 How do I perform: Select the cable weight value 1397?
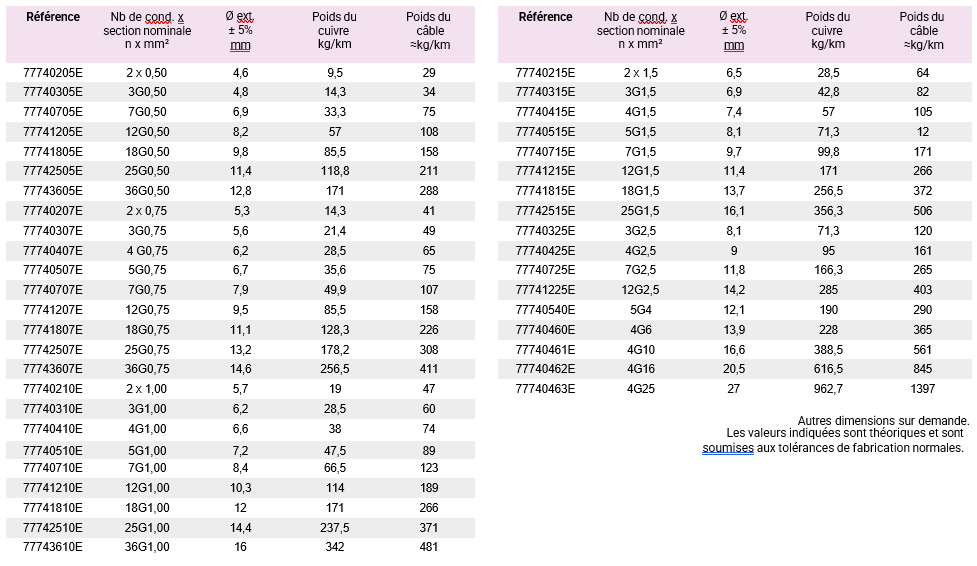point(922,388)
